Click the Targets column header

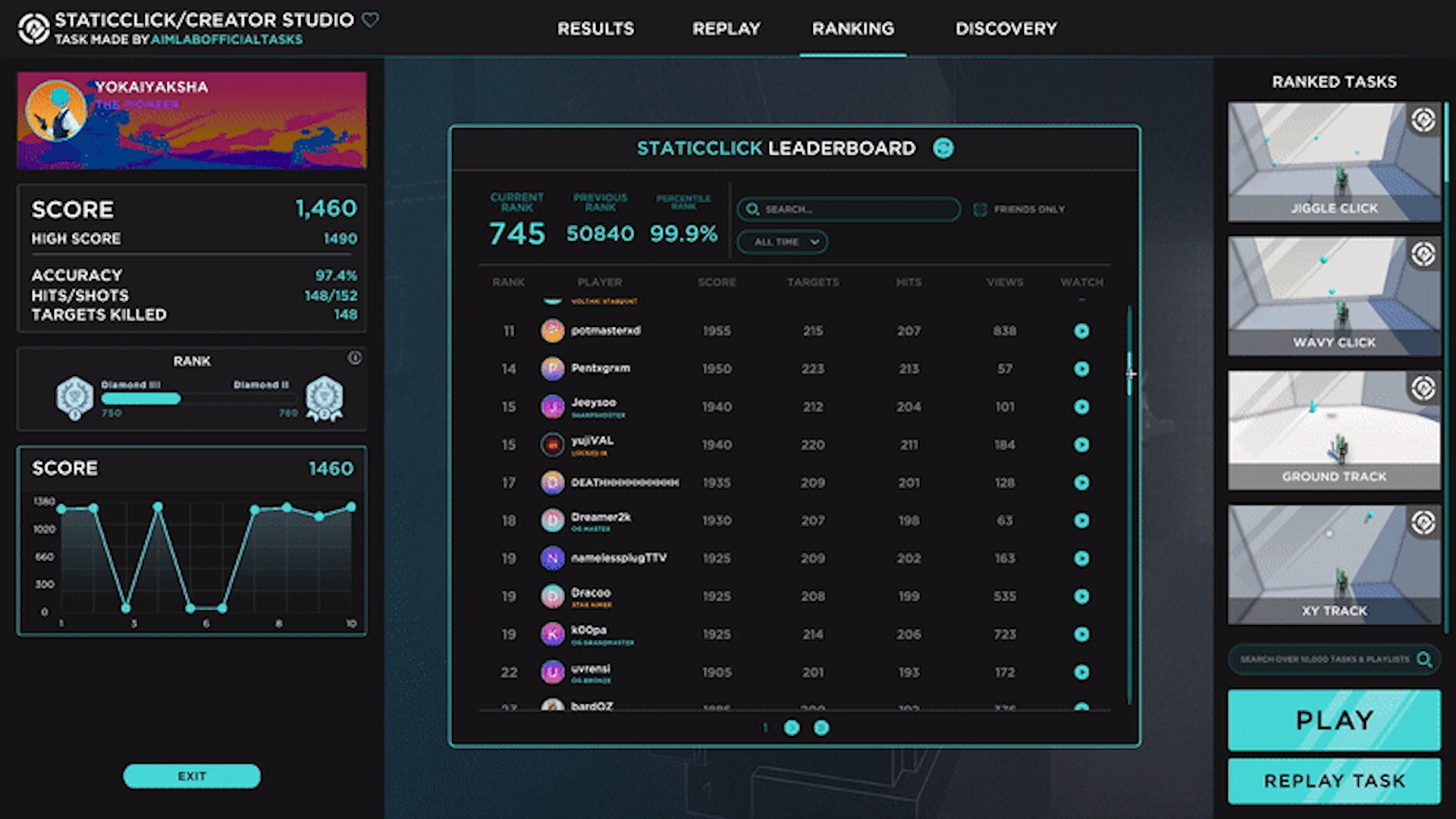[813, 282]
